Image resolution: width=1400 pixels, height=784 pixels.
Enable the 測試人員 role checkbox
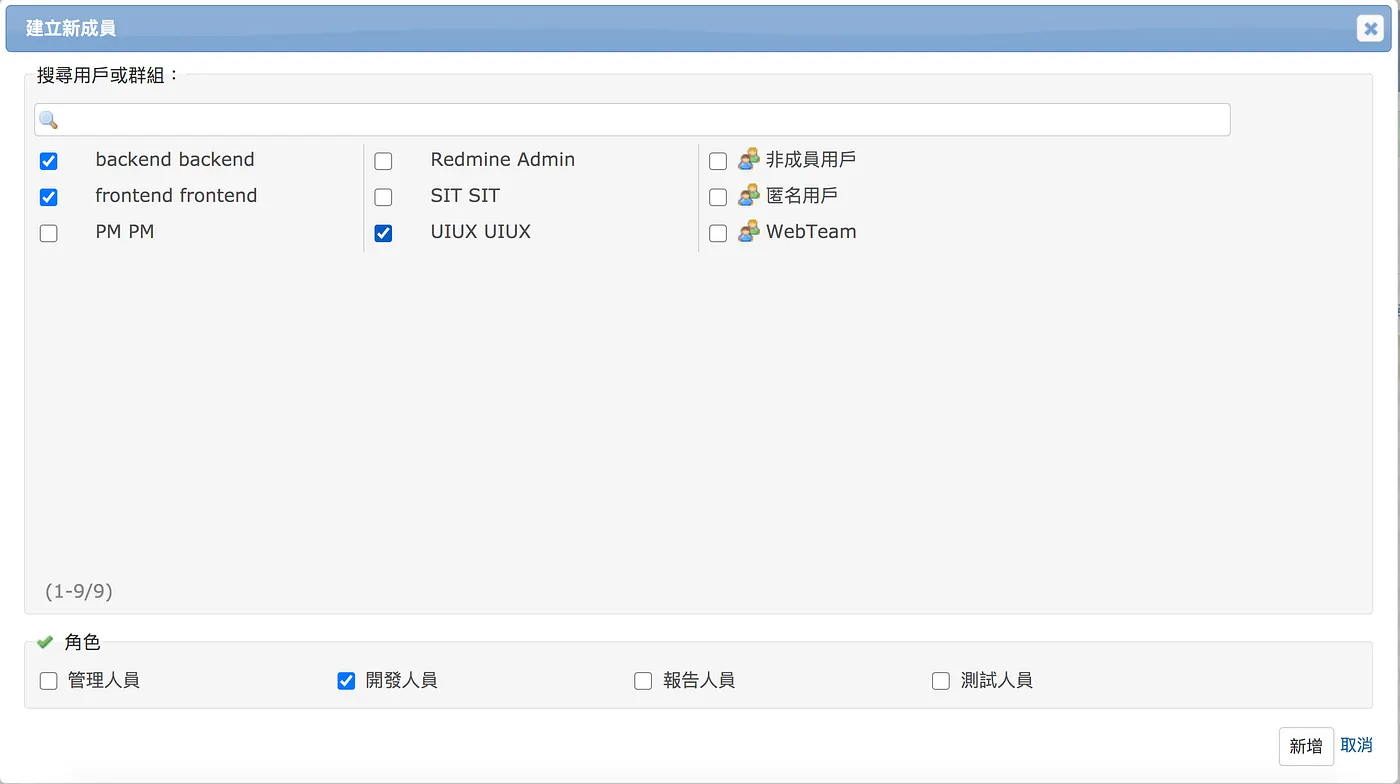tap(941, 681)
